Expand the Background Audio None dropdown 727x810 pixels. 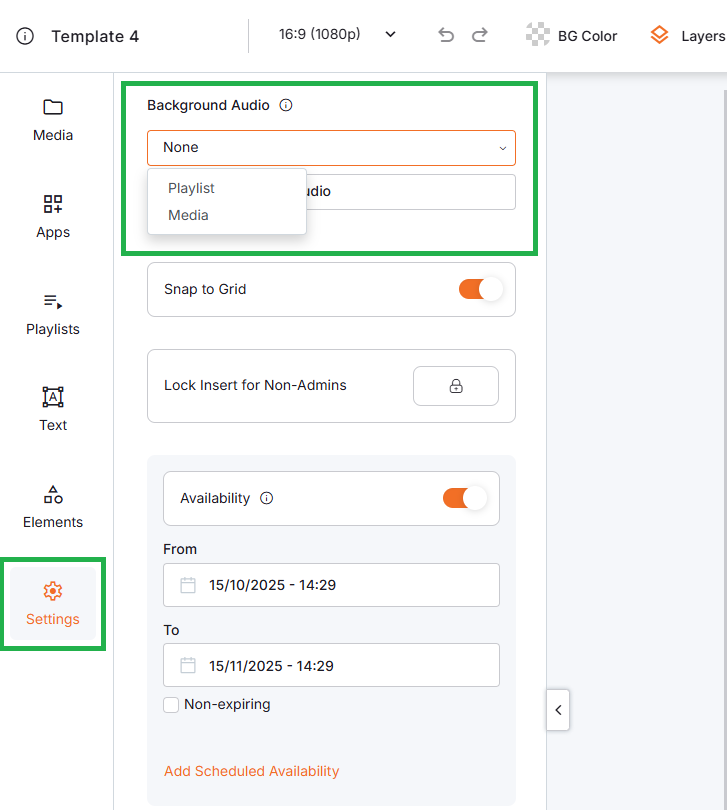[x=331, y=148]
